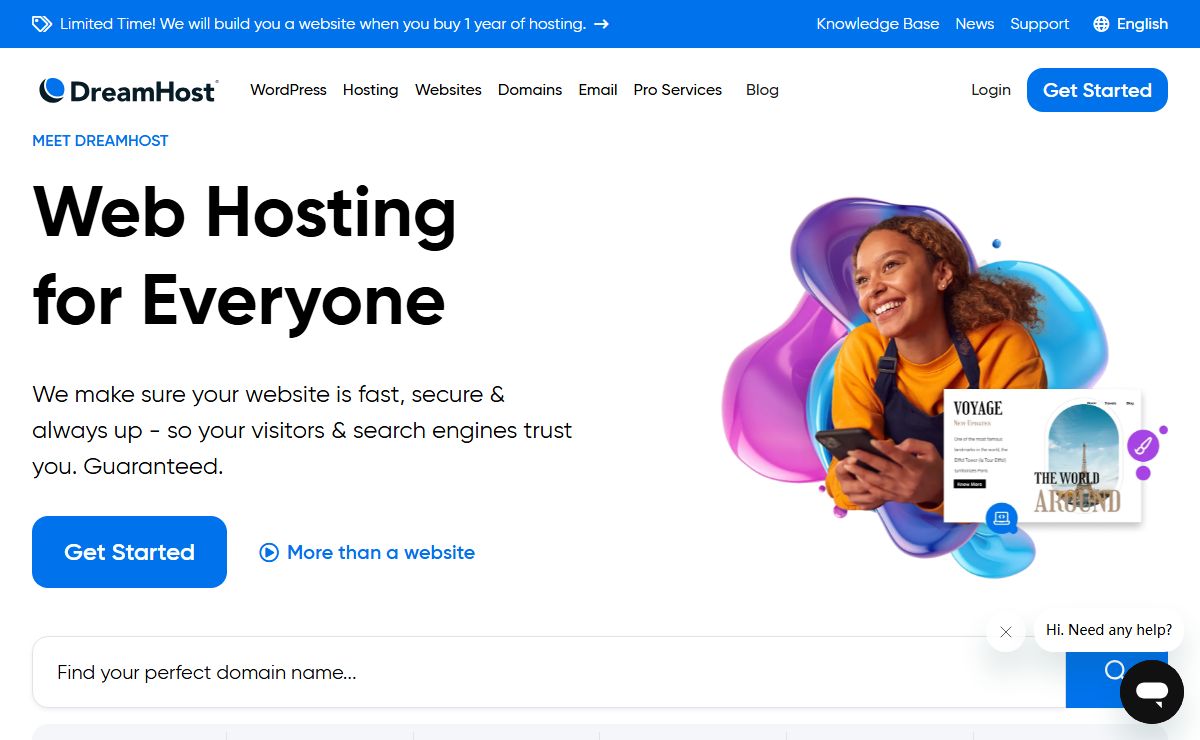This screenshot has height=740, width=1200.
Task: Open the Domains menu
Action: coord(530,90)
